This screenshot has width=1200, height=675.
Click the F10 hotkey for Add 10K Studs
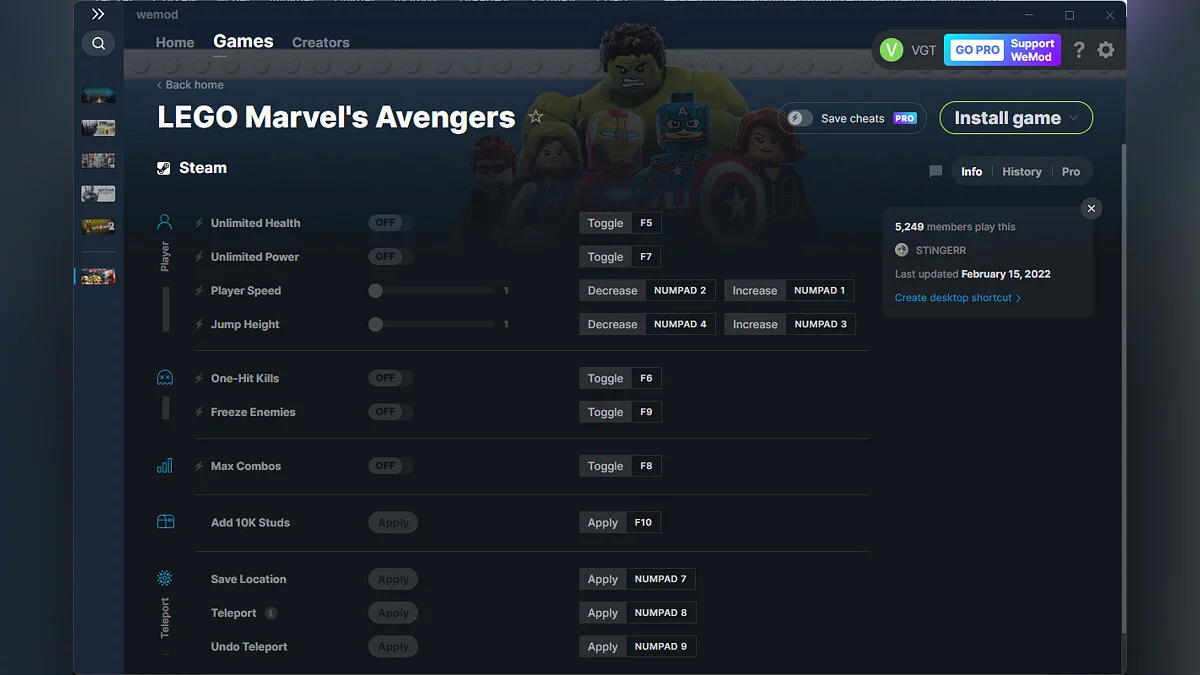click(643, 522)
